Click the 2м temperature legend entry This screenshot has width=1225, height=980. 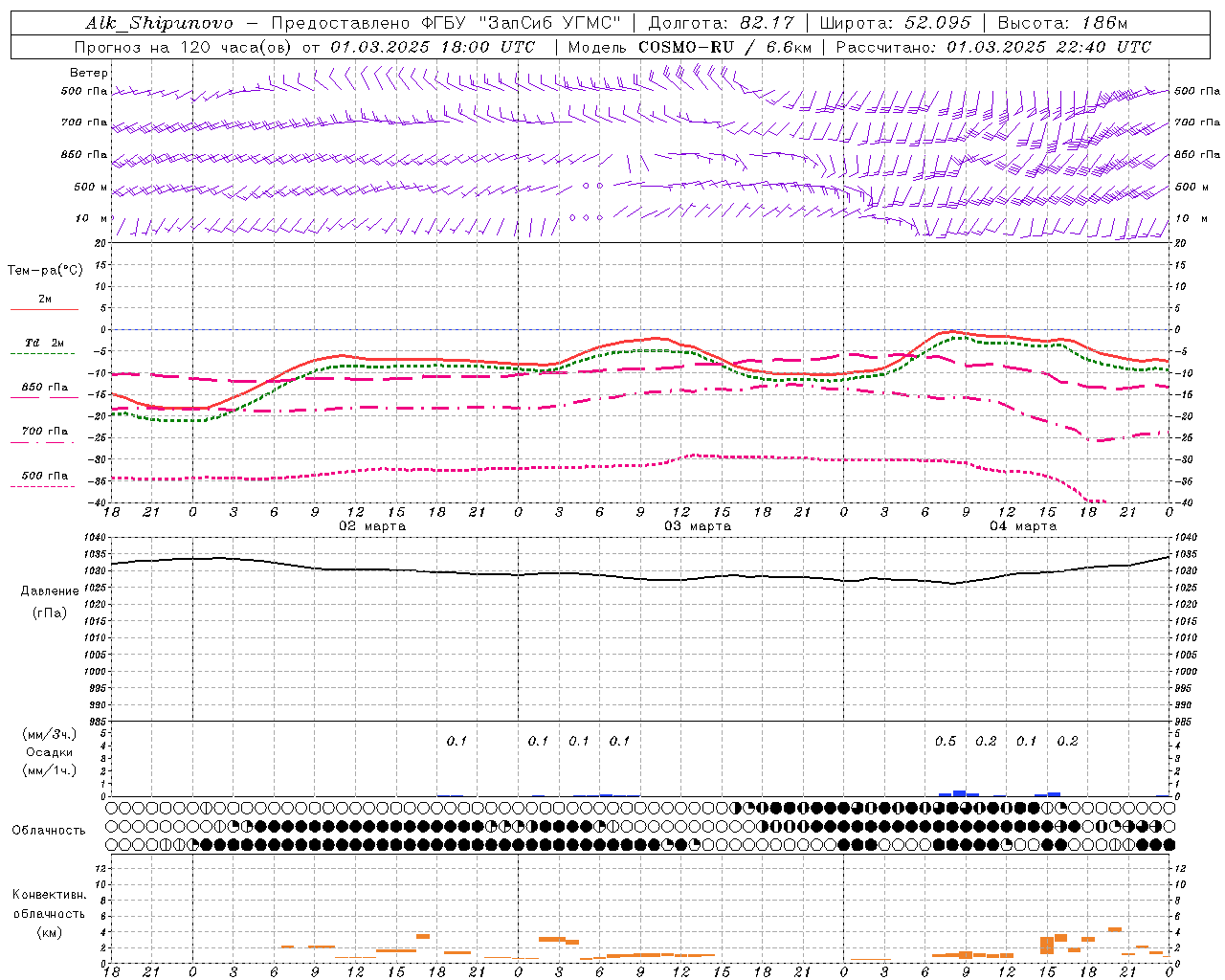pyautogui.click(x=45, y=300)
